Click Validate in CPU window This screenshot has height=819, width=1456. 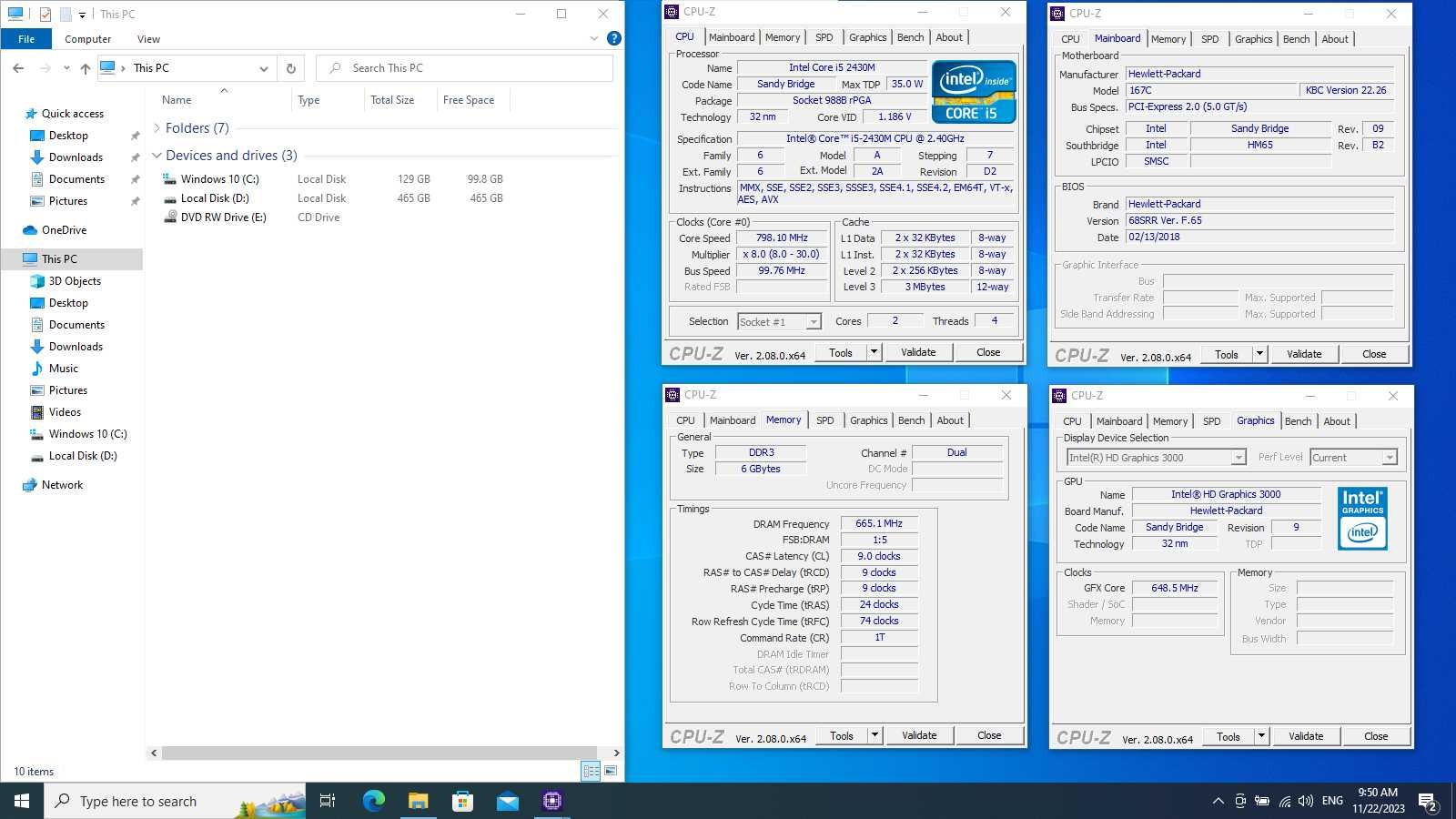pyautogui.click(x=918, y=352)
